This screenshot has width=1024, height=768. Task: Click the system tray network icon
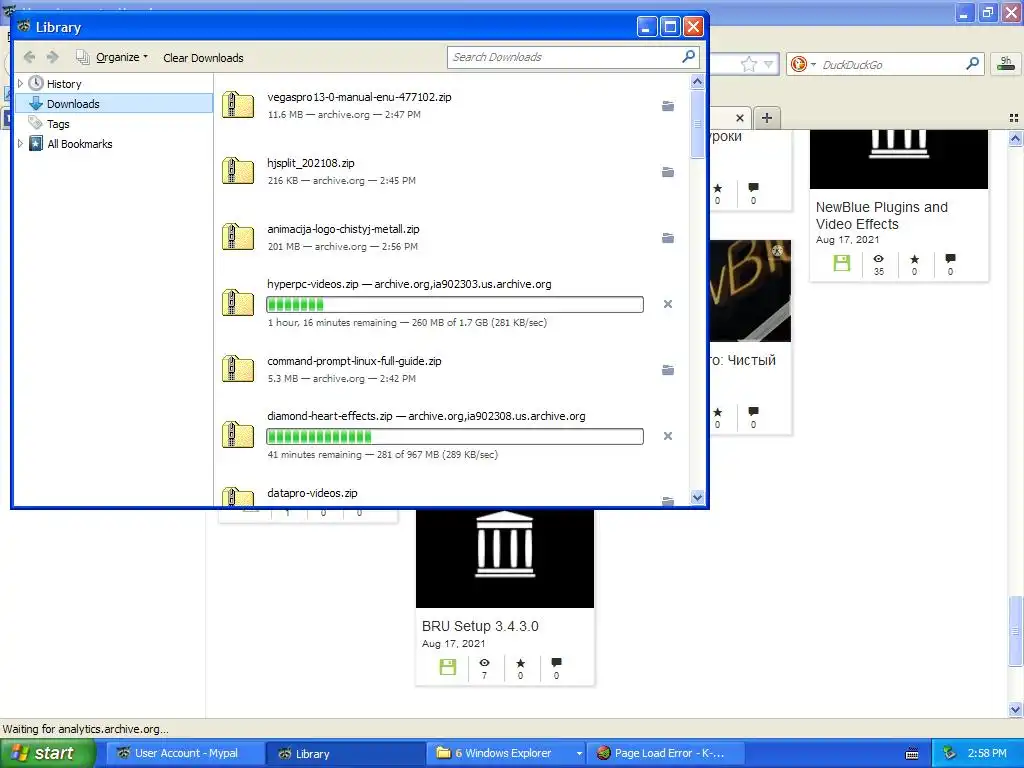(949, 753)
